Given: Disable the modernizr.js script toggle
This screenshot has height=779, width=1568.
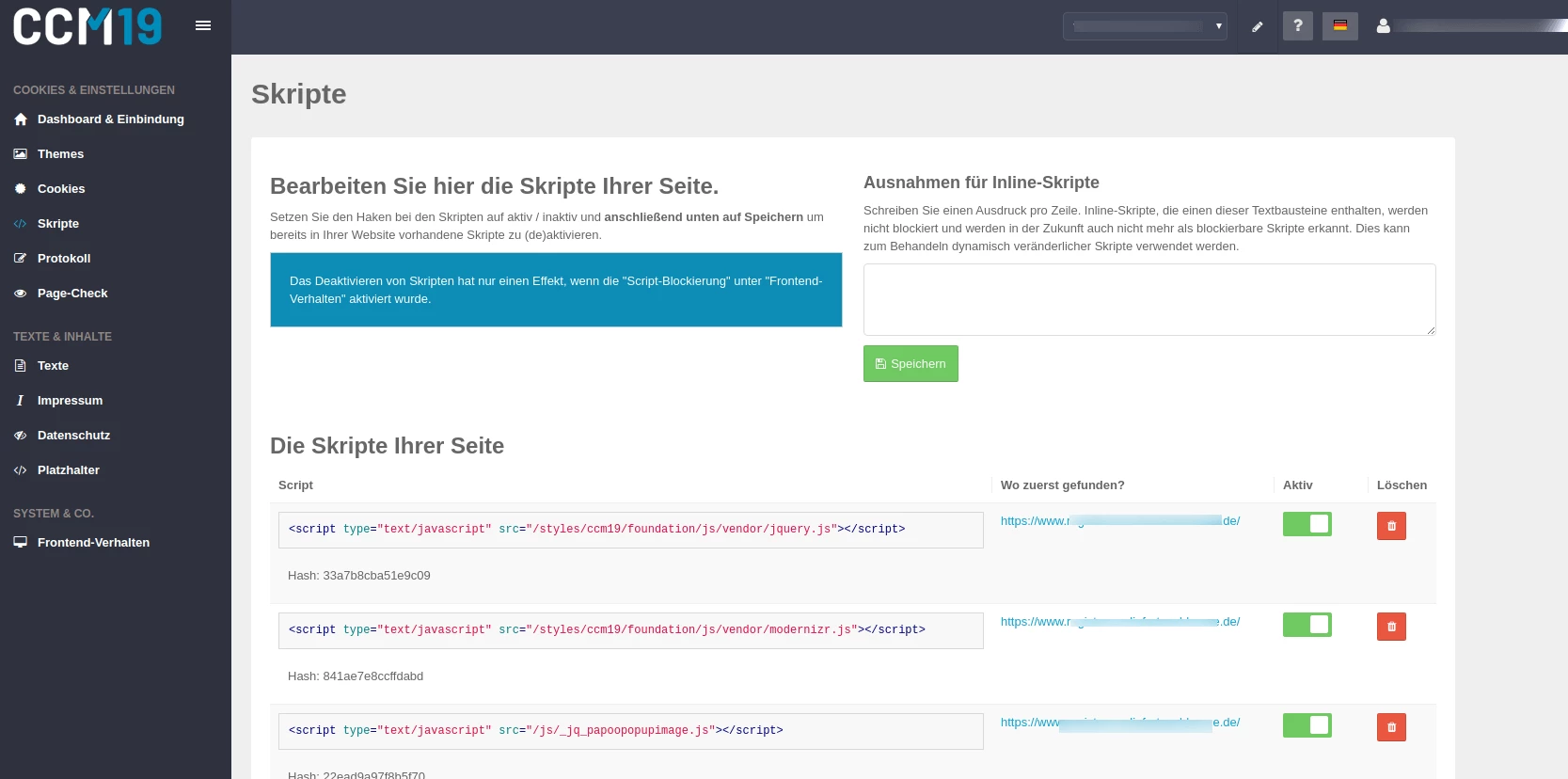Looking at the screenshot, I should click(x=1307, y=625).
